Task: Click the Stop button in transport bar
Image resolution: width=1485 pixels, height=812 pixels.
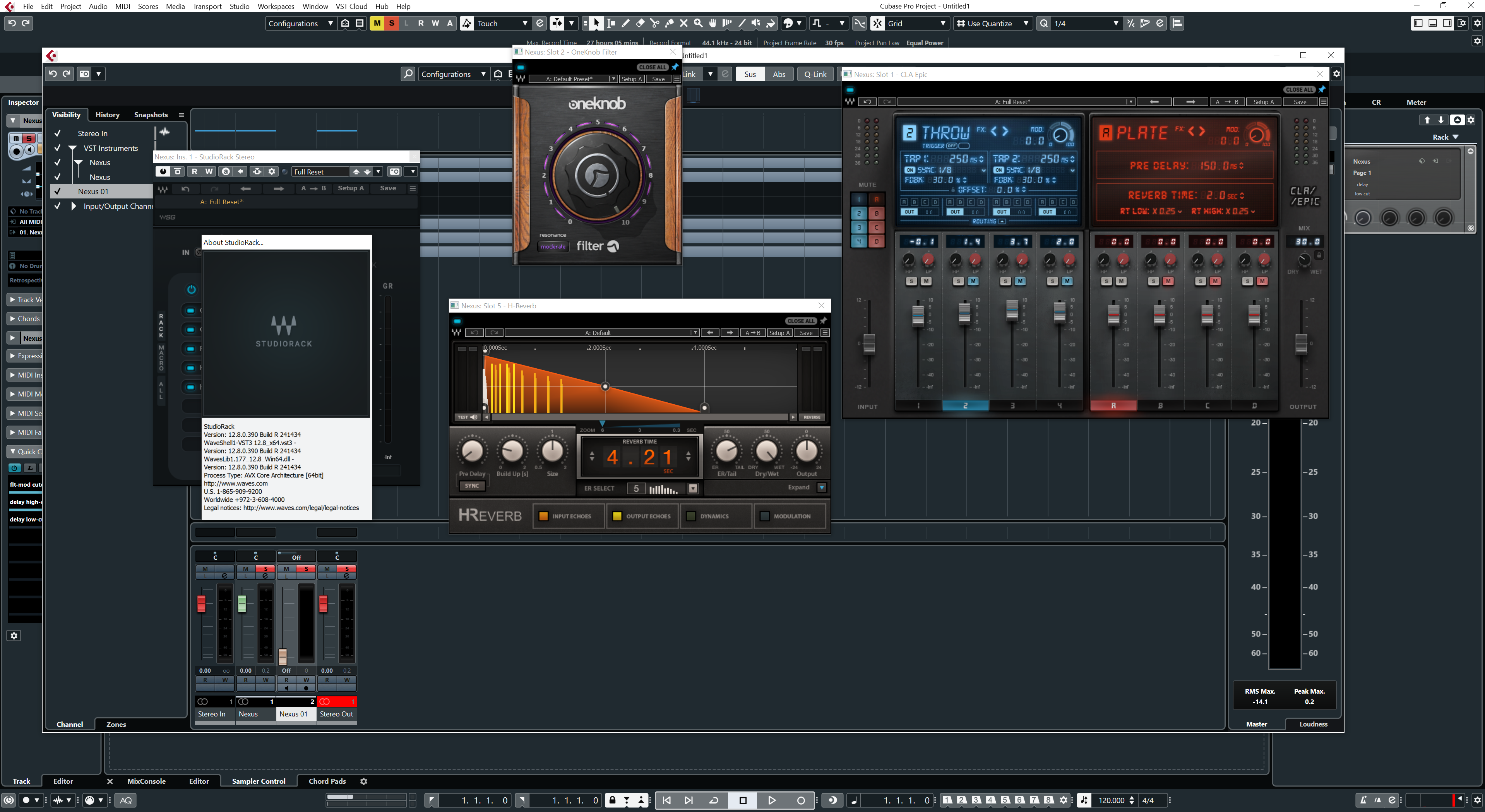Action: [x=742, y=800]
